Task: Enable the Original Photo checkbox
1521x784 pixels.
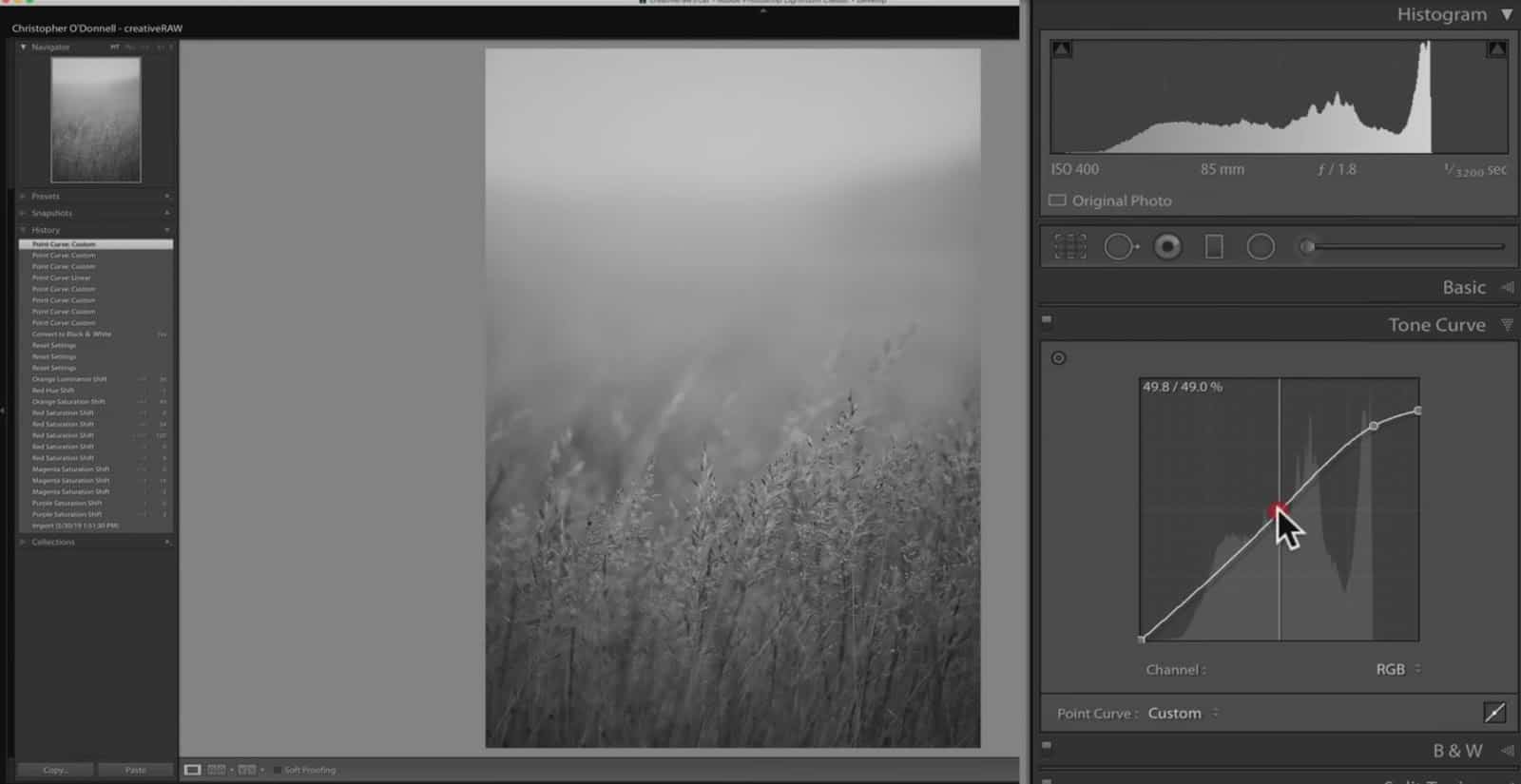Action: 1057,201
